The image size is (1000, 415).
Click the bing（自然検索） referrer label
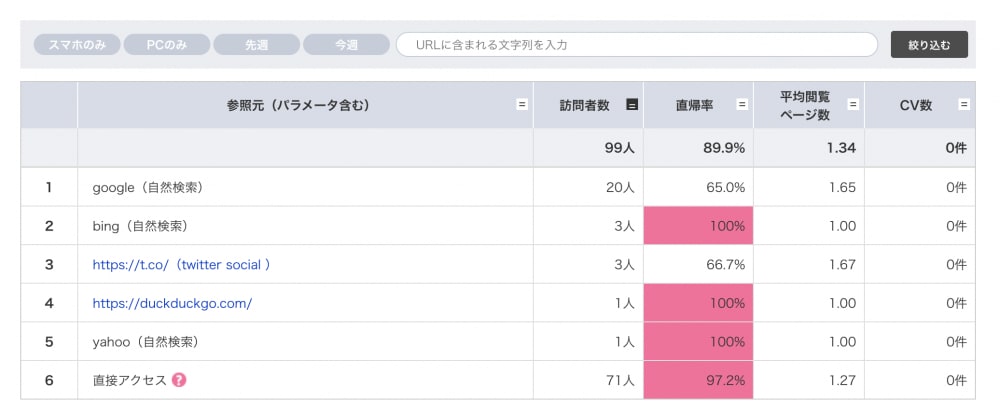click(x=140, y=226)
